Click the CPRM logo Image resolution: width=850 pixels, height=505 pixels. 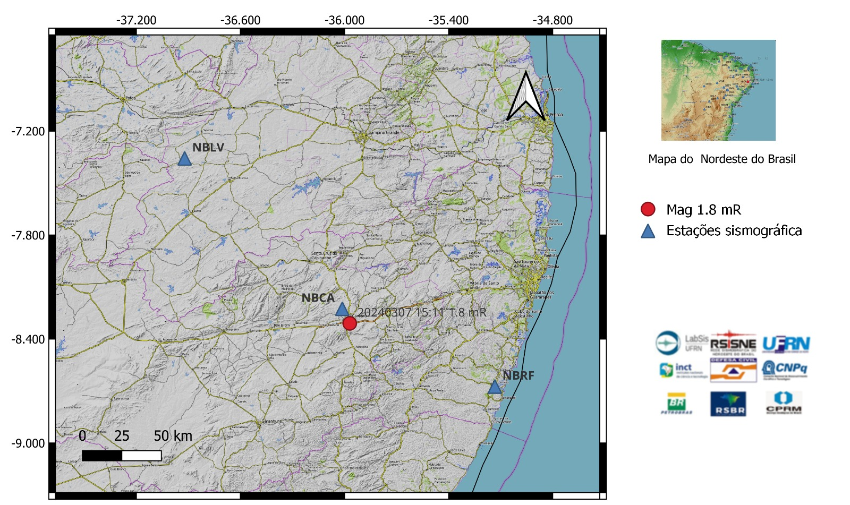[784, 403]
